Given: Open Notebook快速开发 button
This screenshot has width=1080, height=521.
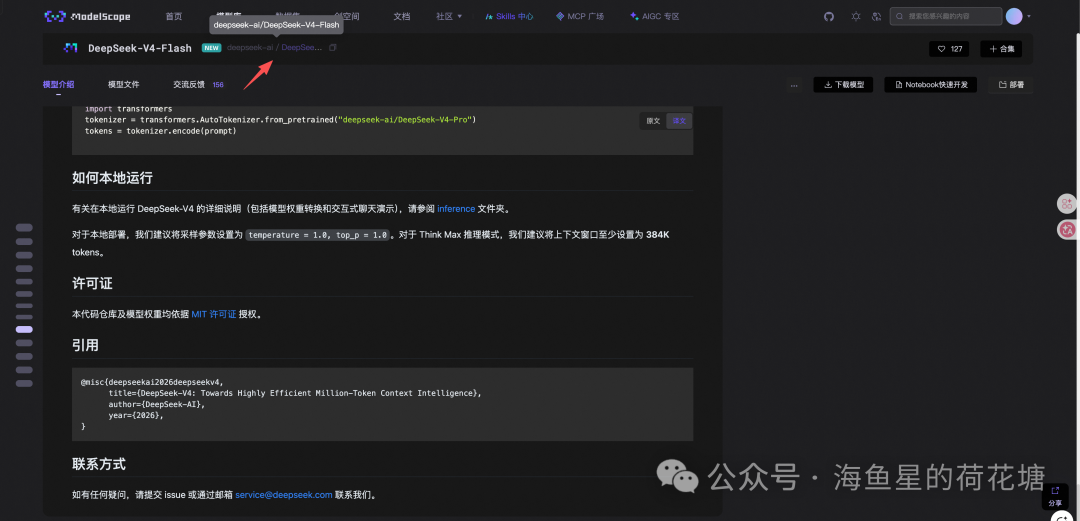Looking at the screenshot, I should coord(931,85).
